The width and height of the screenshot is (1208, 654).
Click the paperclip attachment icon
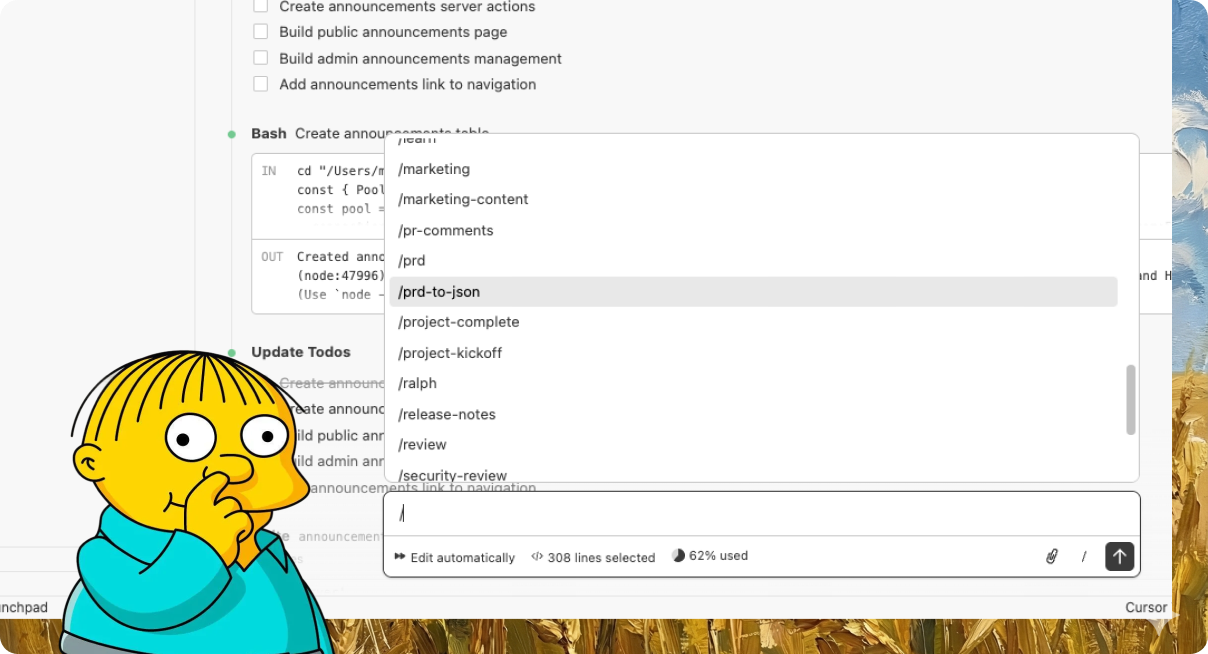1050,556
